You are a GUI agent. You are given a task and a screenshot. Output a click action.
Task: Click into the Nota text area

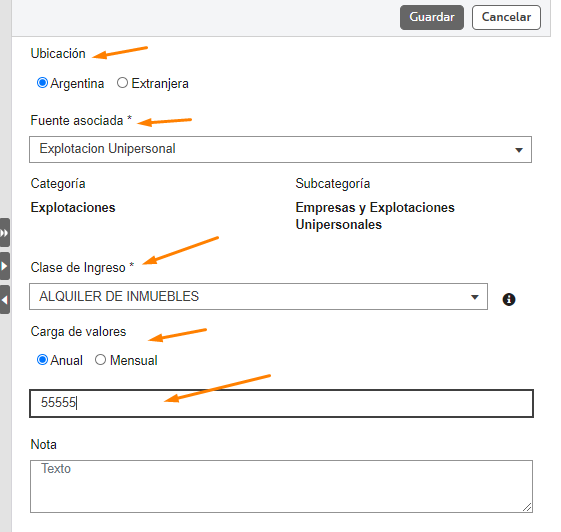[x=282, y=487]
